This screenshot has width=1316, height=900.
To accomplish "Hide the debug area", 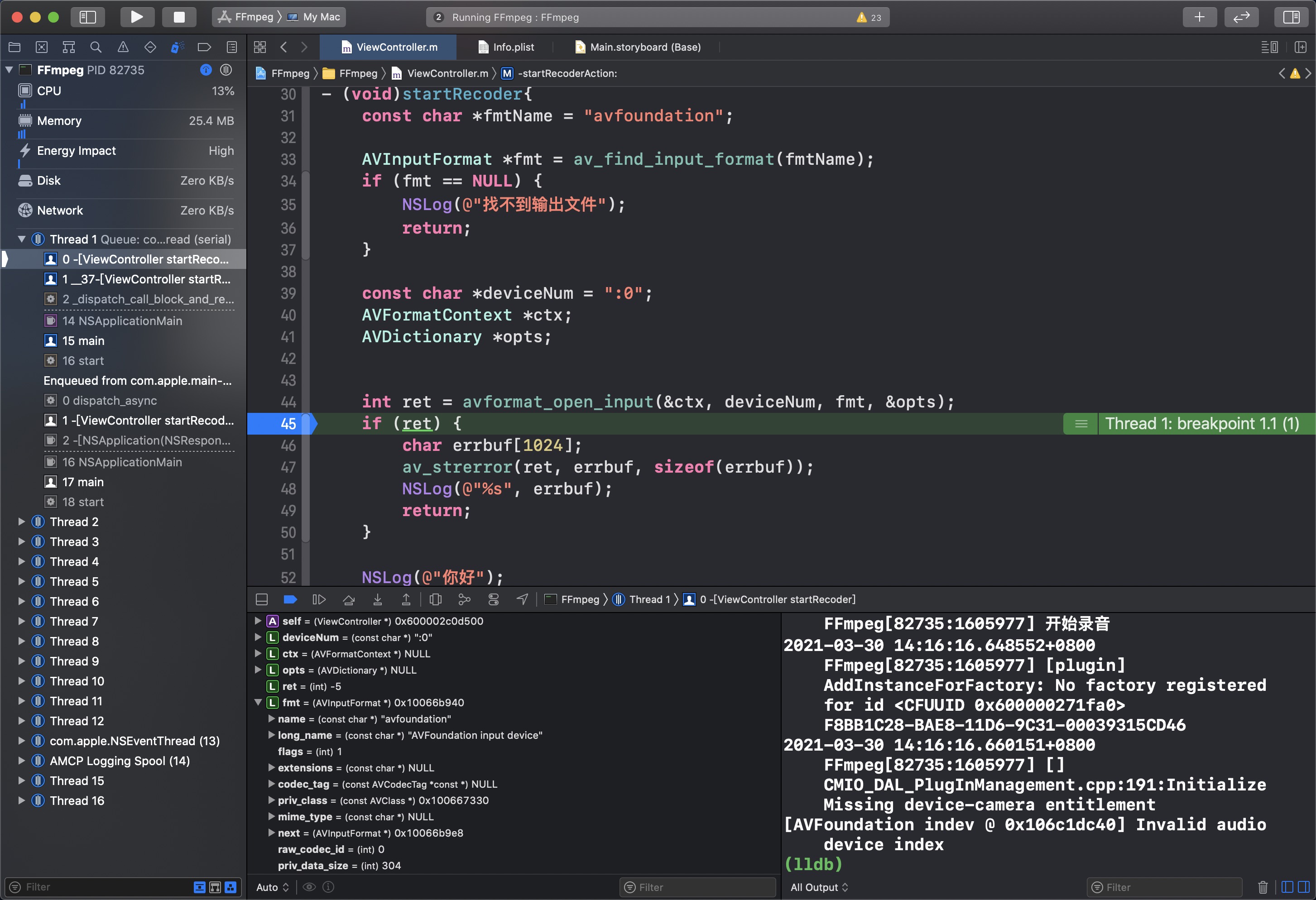I will point(262,599).
